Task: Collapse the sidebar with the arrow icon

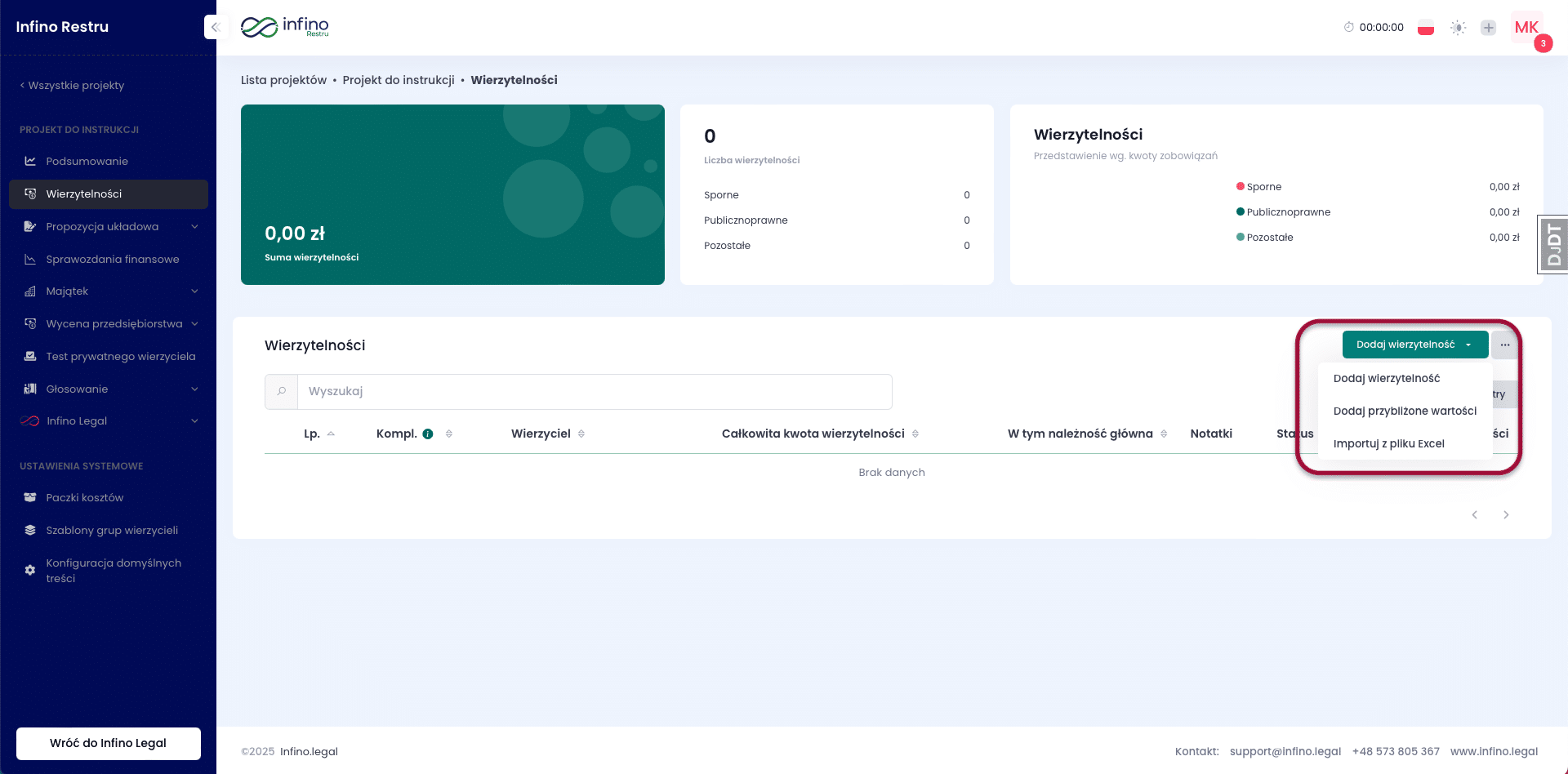Action: point(215,27)
